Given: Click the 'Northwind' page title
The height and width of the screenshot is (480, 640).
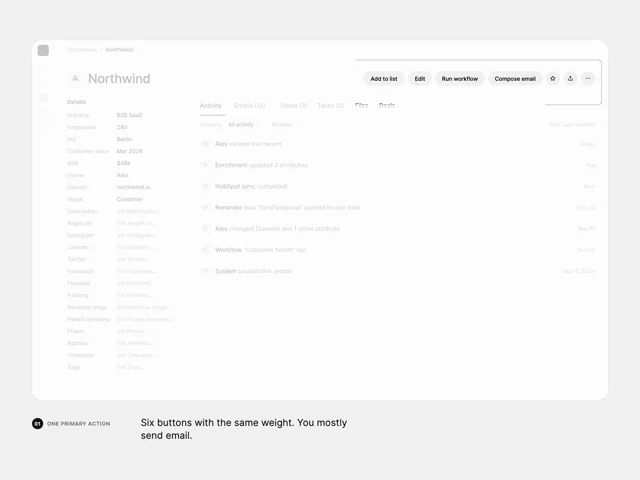Looking at the screenshot, I should point(119,78).
